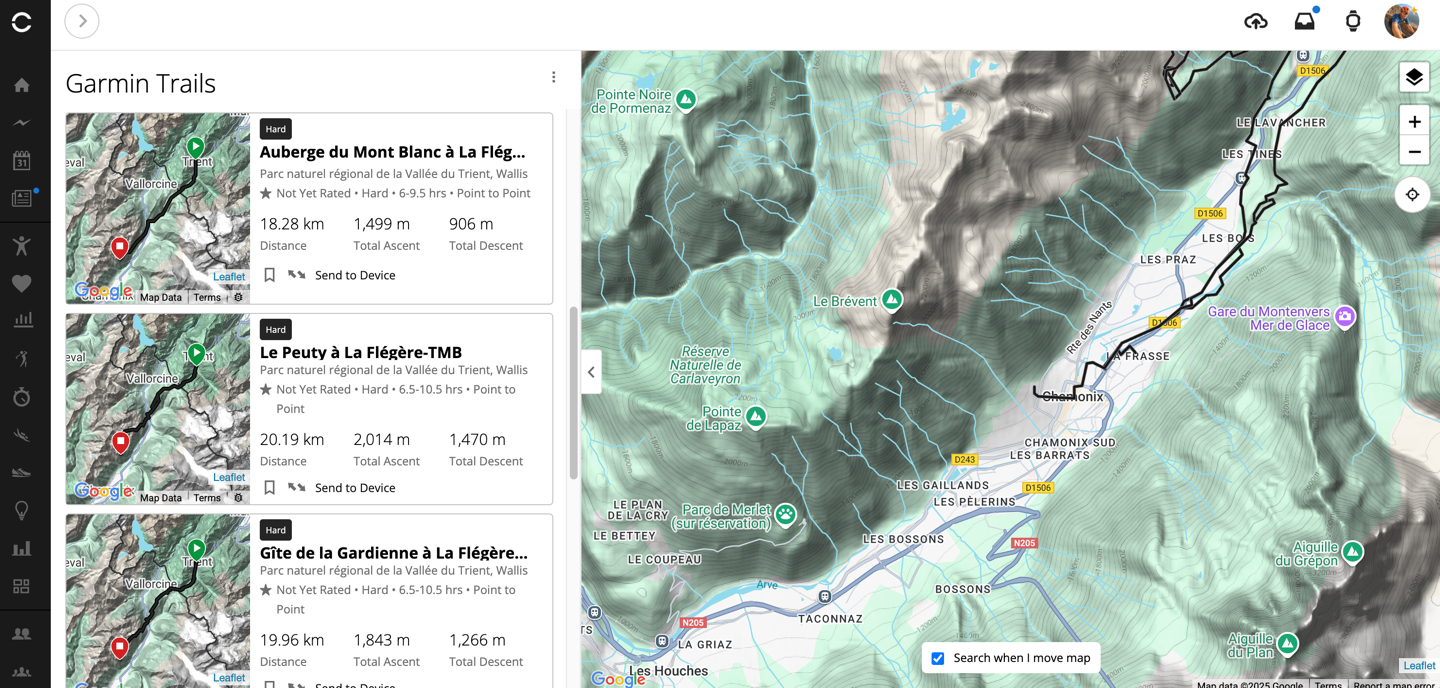The image size is (1440, 688).
Task: Open the Connections people icon
Action: point(22,634)
